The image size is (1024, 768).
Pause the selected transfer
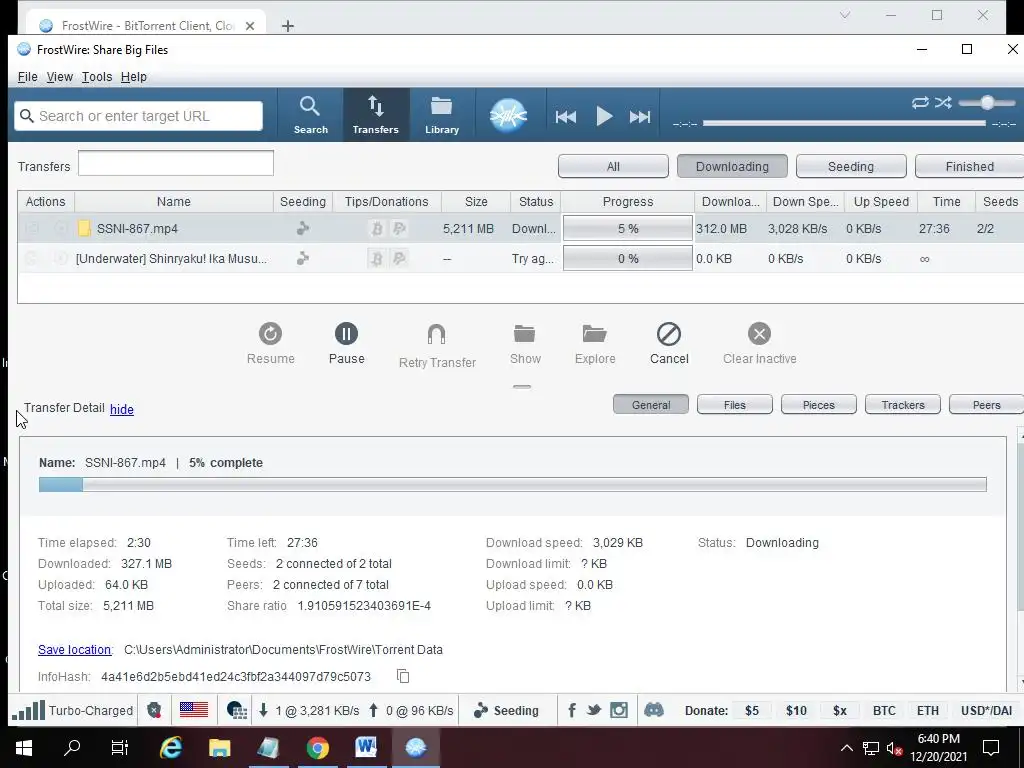pyautogui.click(x=346, y=334)
